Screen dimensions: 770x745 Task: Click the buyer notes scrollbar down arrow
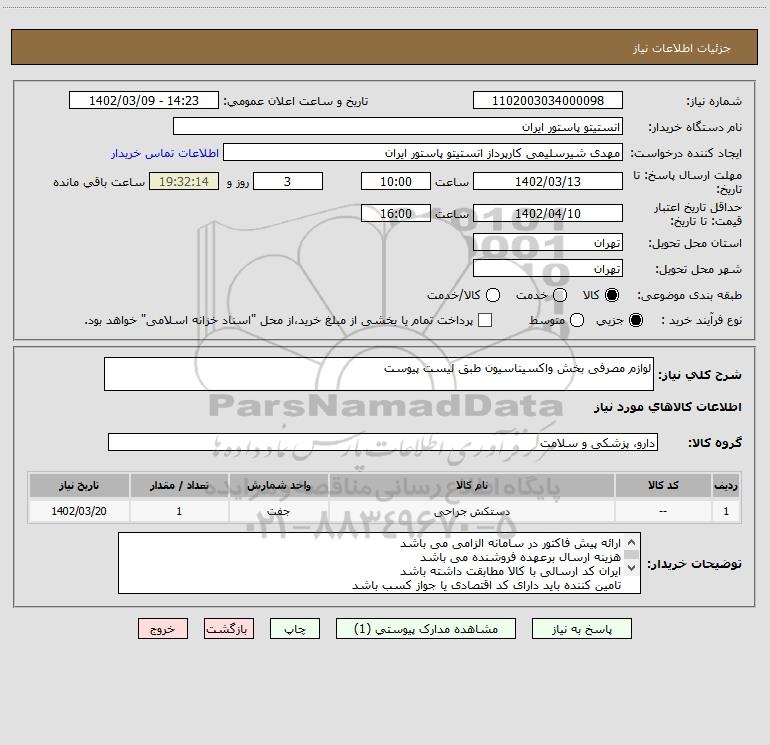632,568
